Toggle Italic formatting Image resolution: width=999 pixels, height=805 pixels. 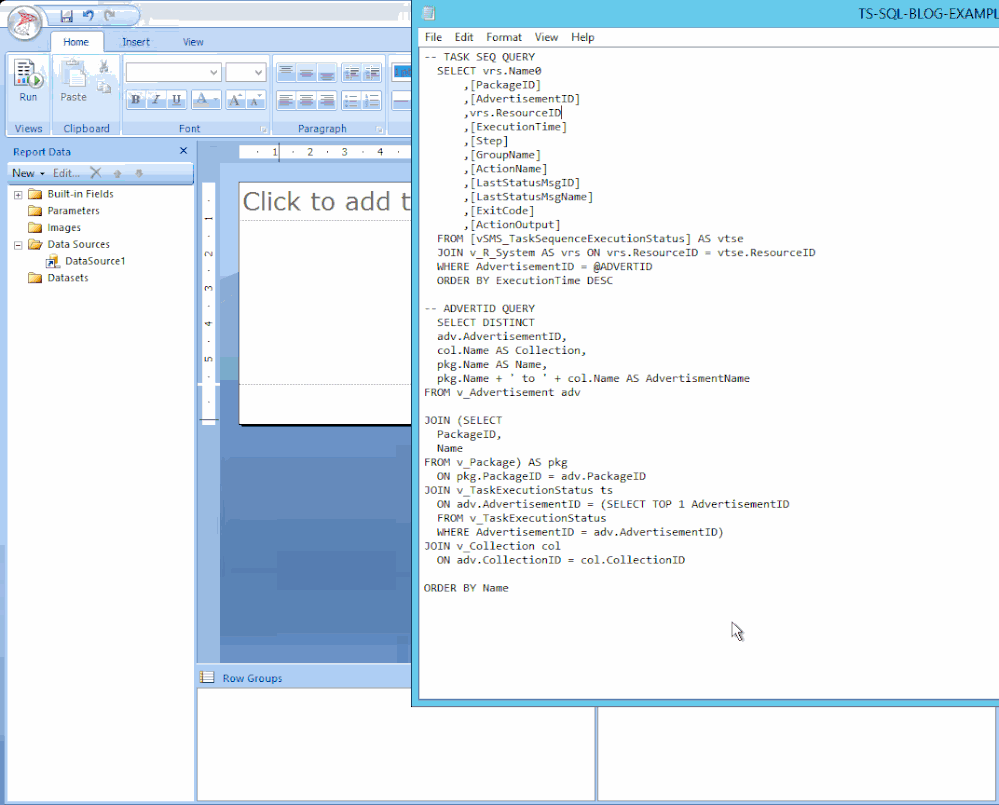pos(155,100)
